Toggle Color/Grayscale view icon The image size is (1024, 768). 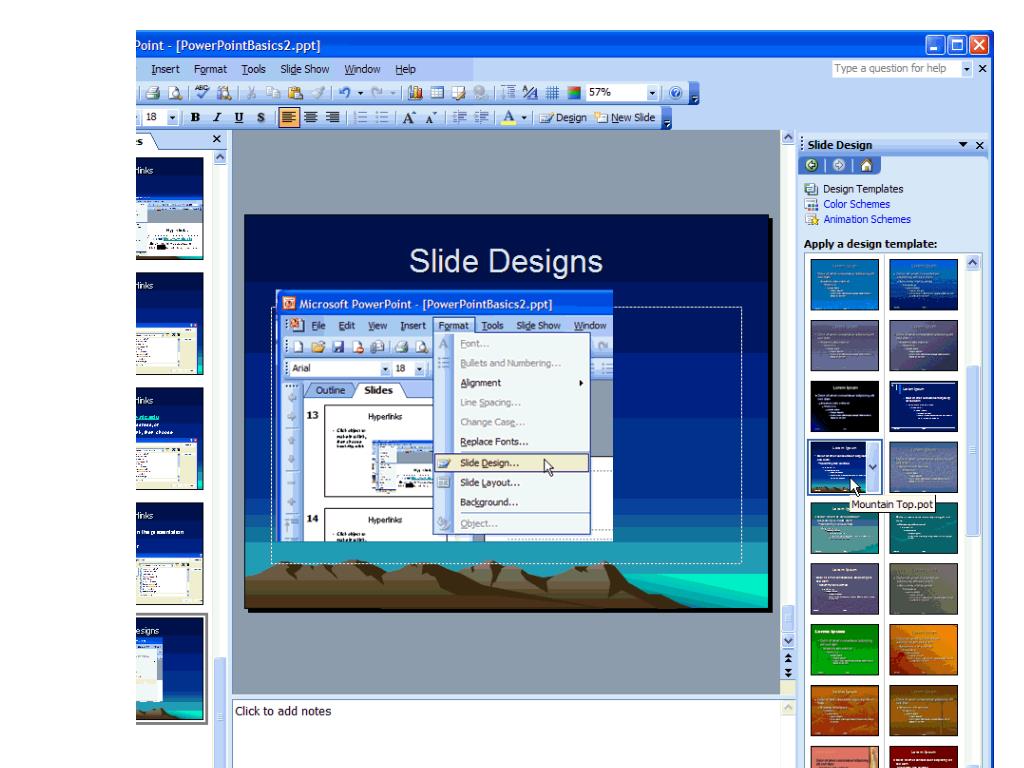coord(574,93)
